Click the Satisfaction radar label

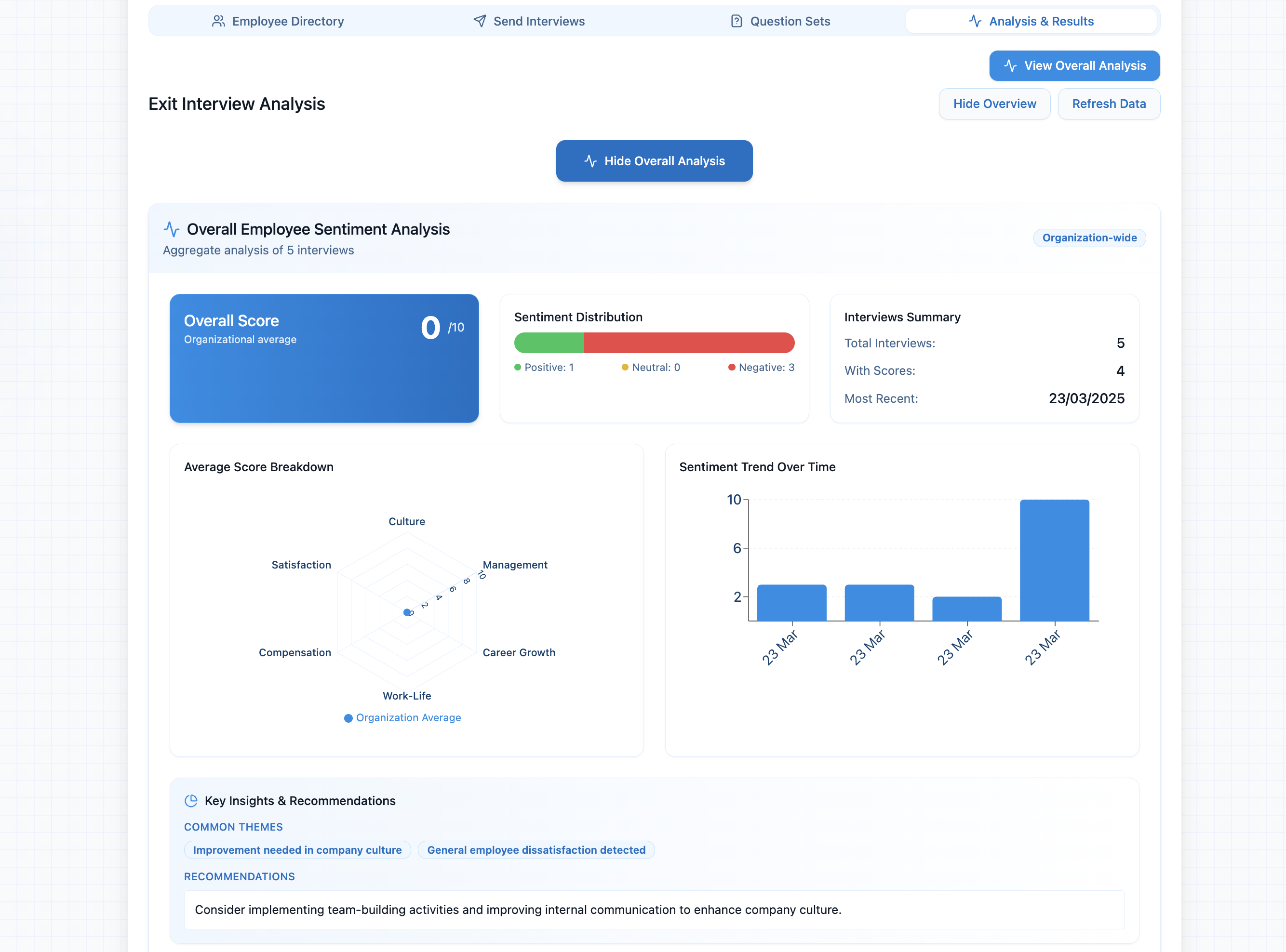click(301, 565)
